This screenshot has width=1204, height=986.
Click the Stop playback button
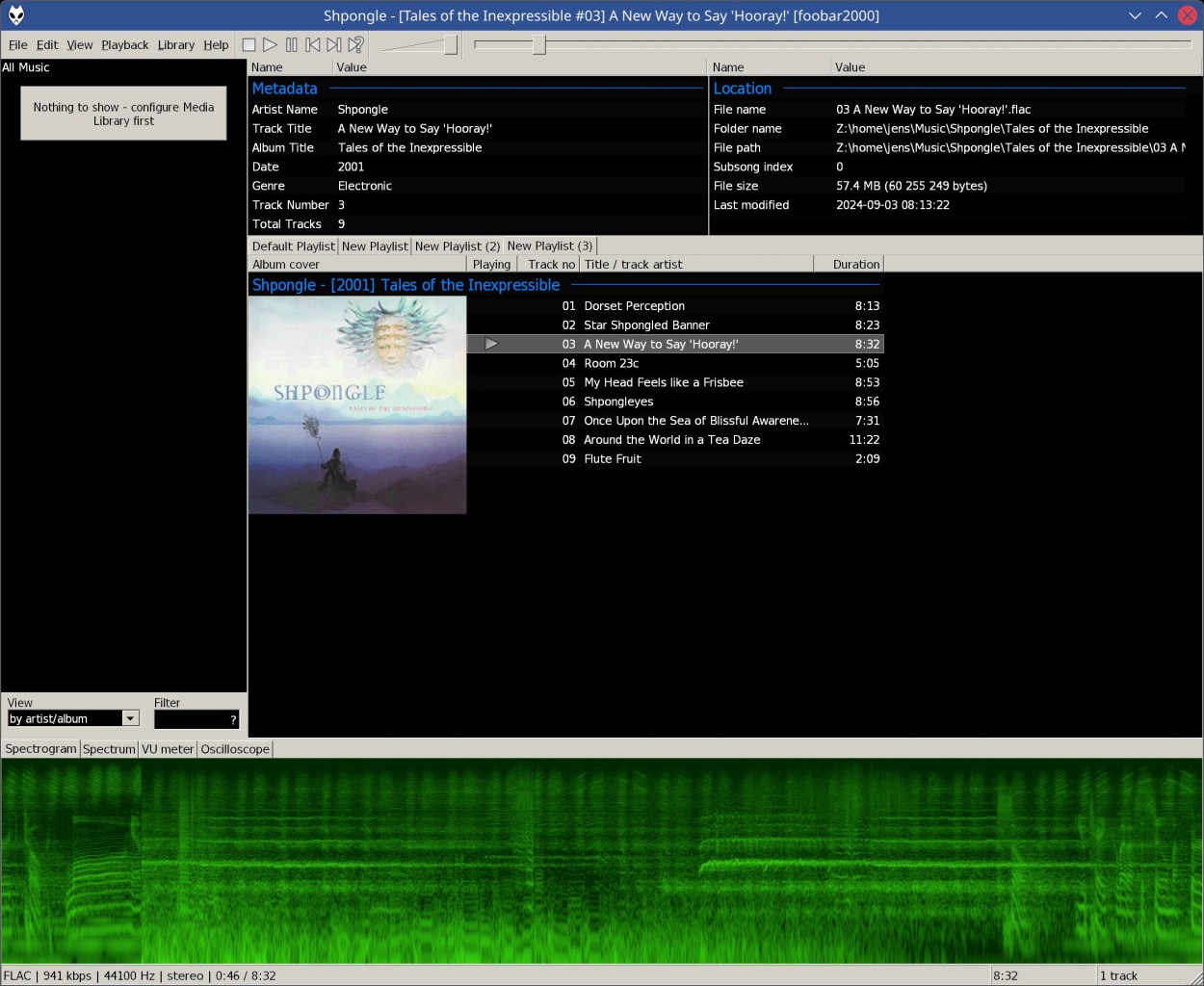pos(249,44)
